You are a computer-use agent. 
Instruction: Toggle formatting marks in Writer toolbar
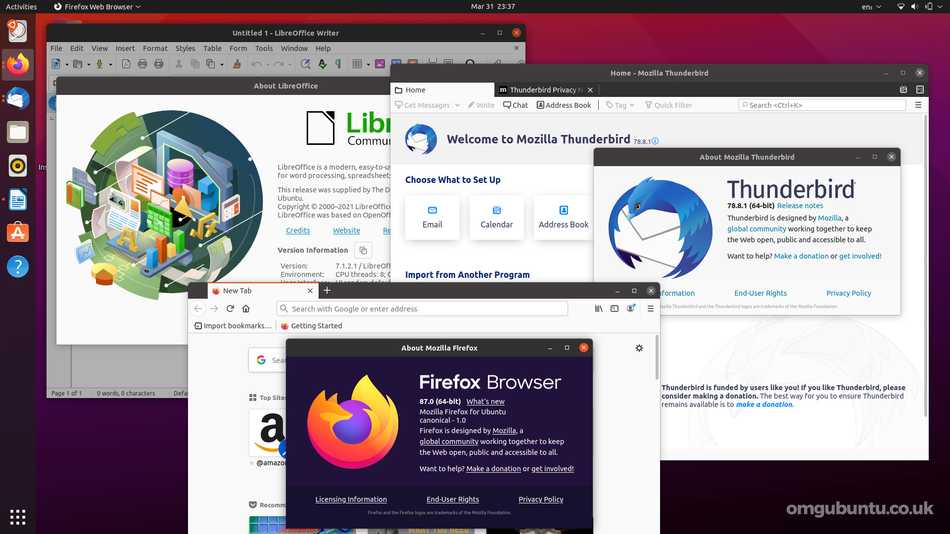pyautogui.click(x=339, y=64)
